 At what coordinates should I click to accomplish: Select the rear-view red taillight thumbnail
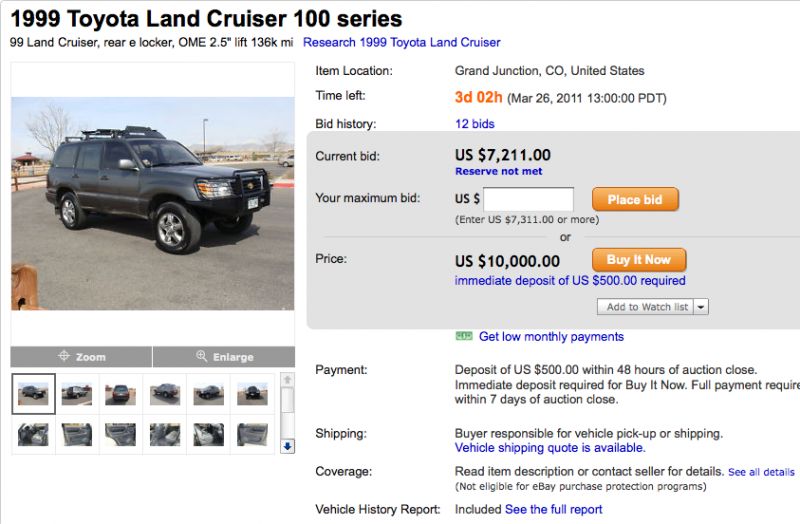point(121,393)
